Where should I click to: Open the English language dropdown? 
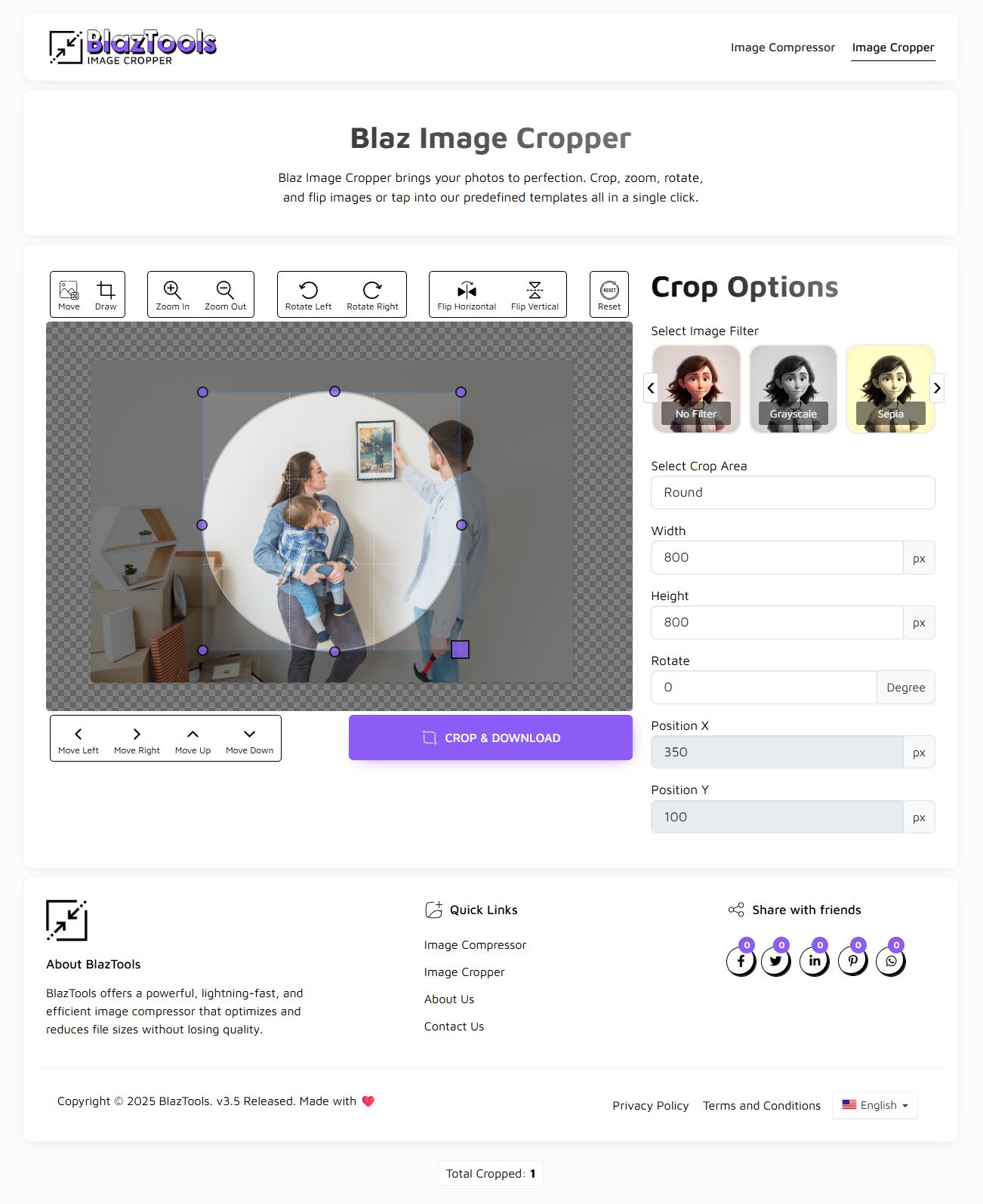(x=875, y=1105)
